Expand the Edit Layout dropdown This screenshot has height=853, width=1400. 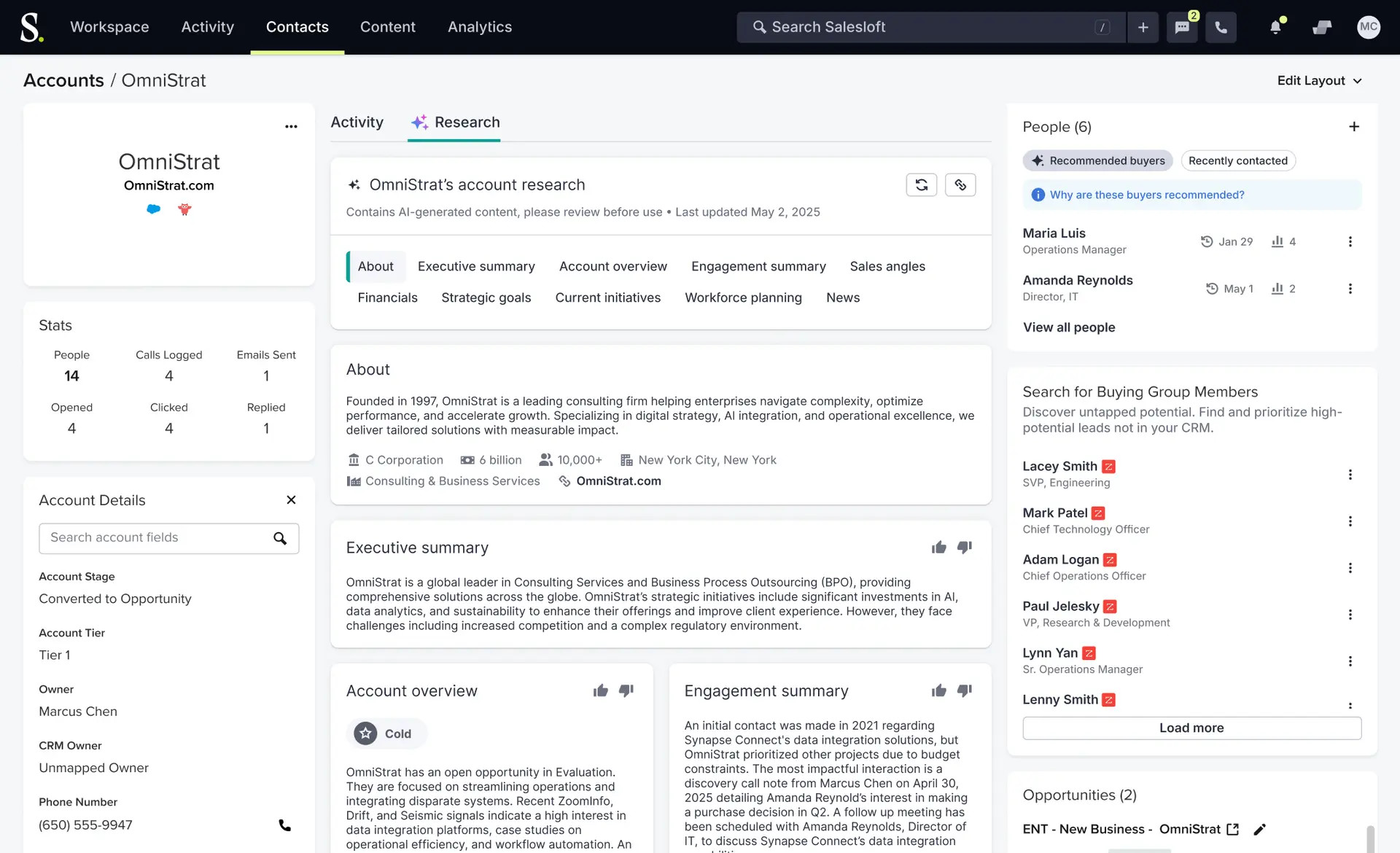1319,81
